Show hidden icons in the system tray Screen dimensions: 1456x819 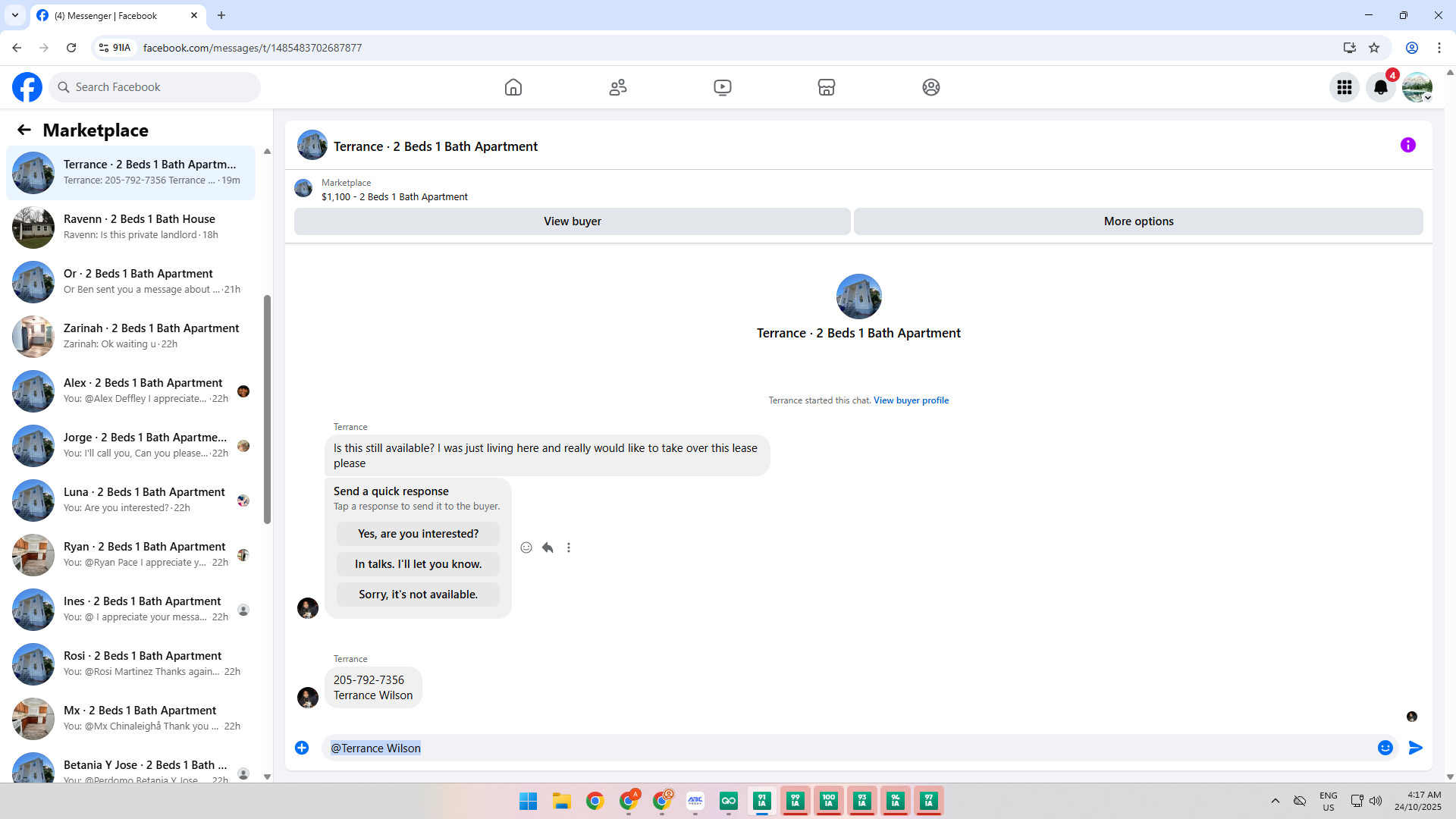tap(1276, 801)
